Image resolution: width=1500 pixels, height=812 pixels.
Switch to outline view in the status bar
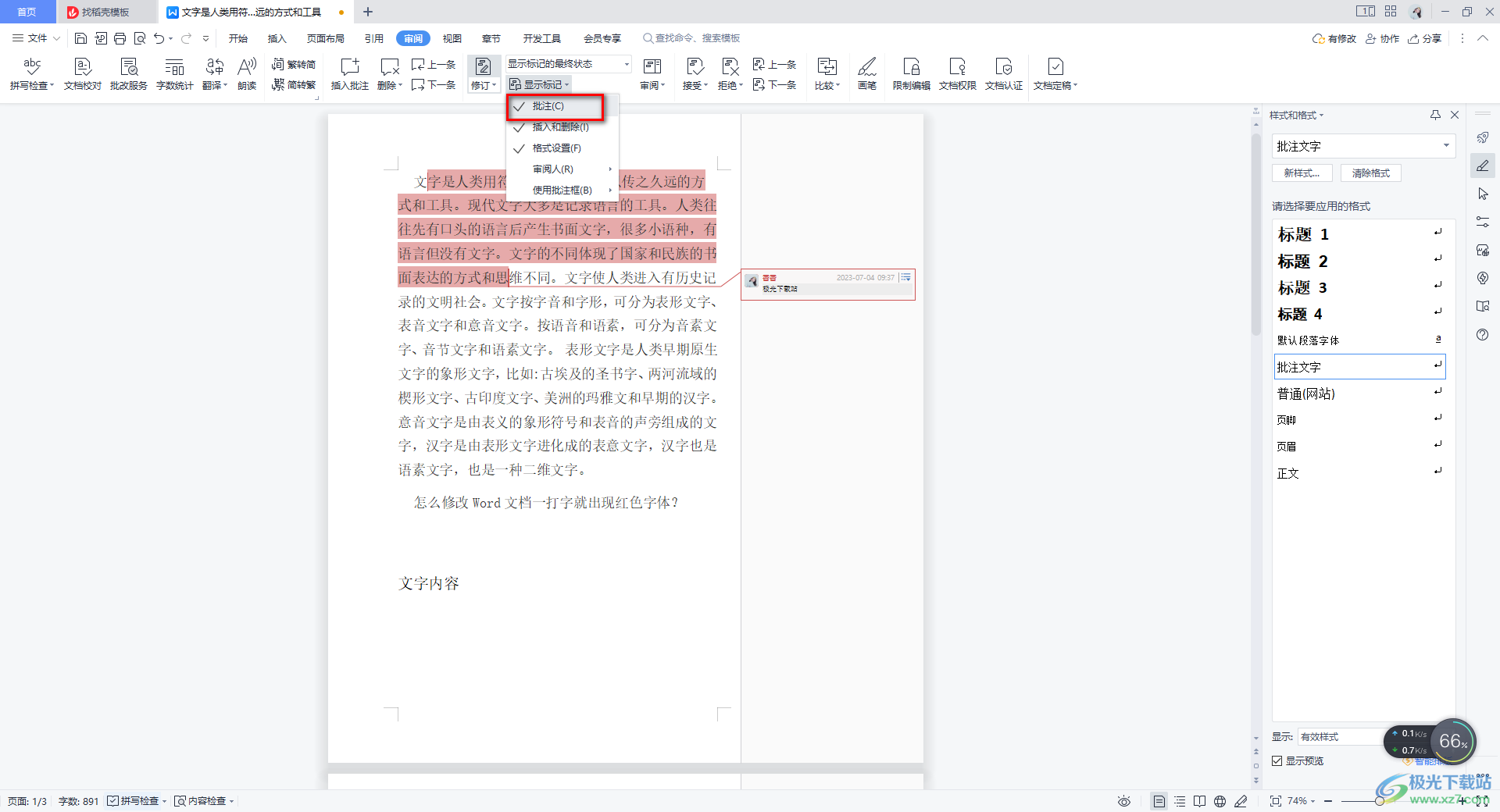tap(1180, 801)
